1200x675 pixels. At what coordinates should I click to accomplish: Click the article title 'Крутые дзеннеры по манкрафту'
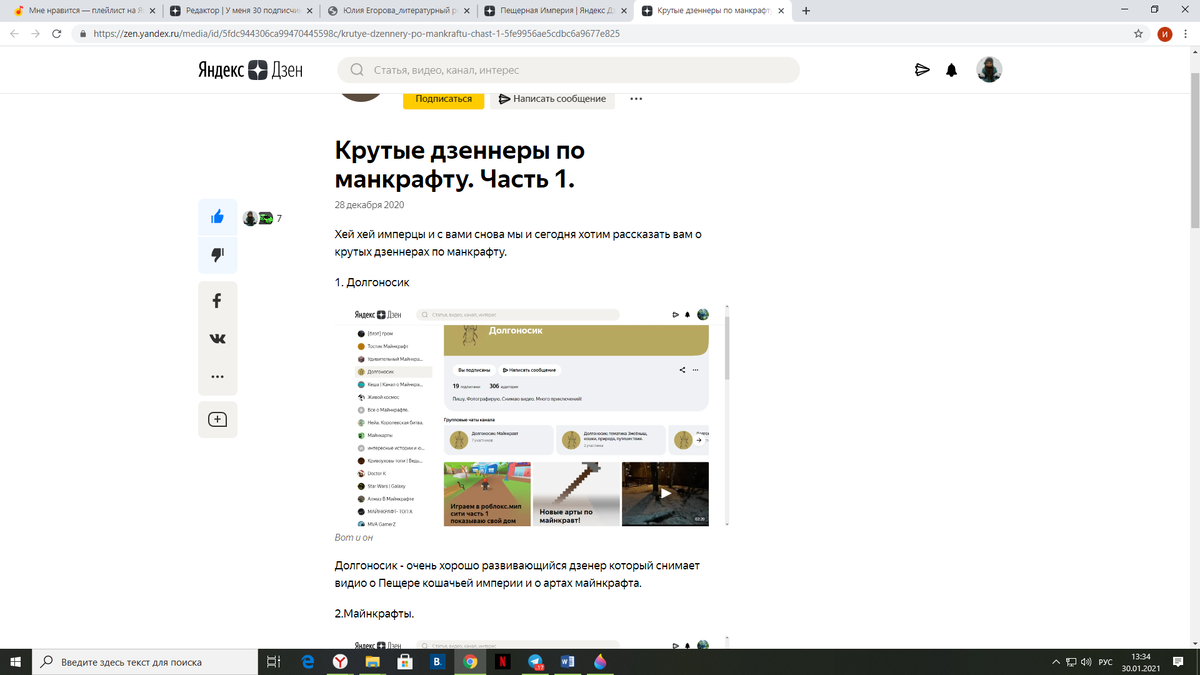(459, 165)
